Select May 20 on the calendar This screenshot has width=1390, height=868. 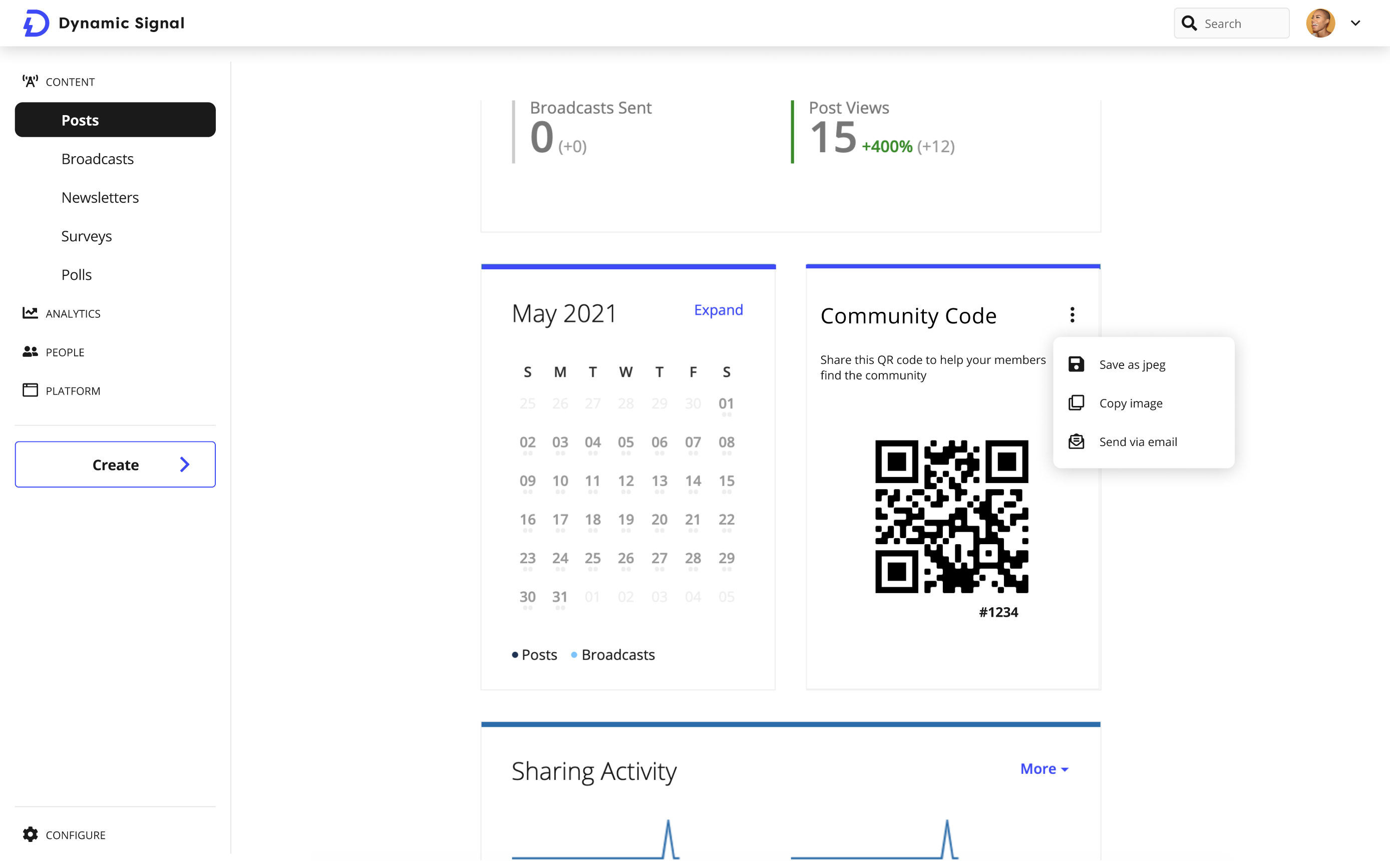click(x=659, y=519)
